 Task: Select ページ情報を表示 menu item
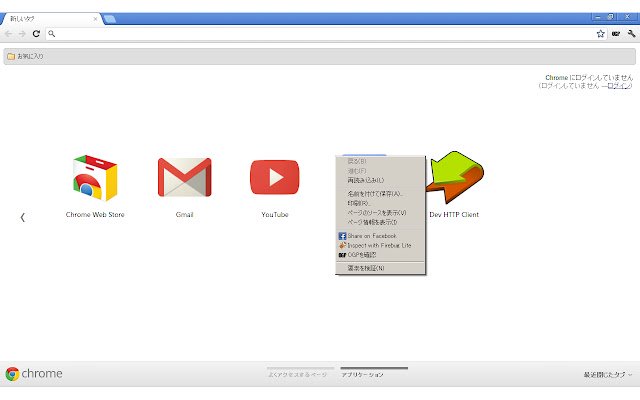pyautogui.click(x=380, y=222)
